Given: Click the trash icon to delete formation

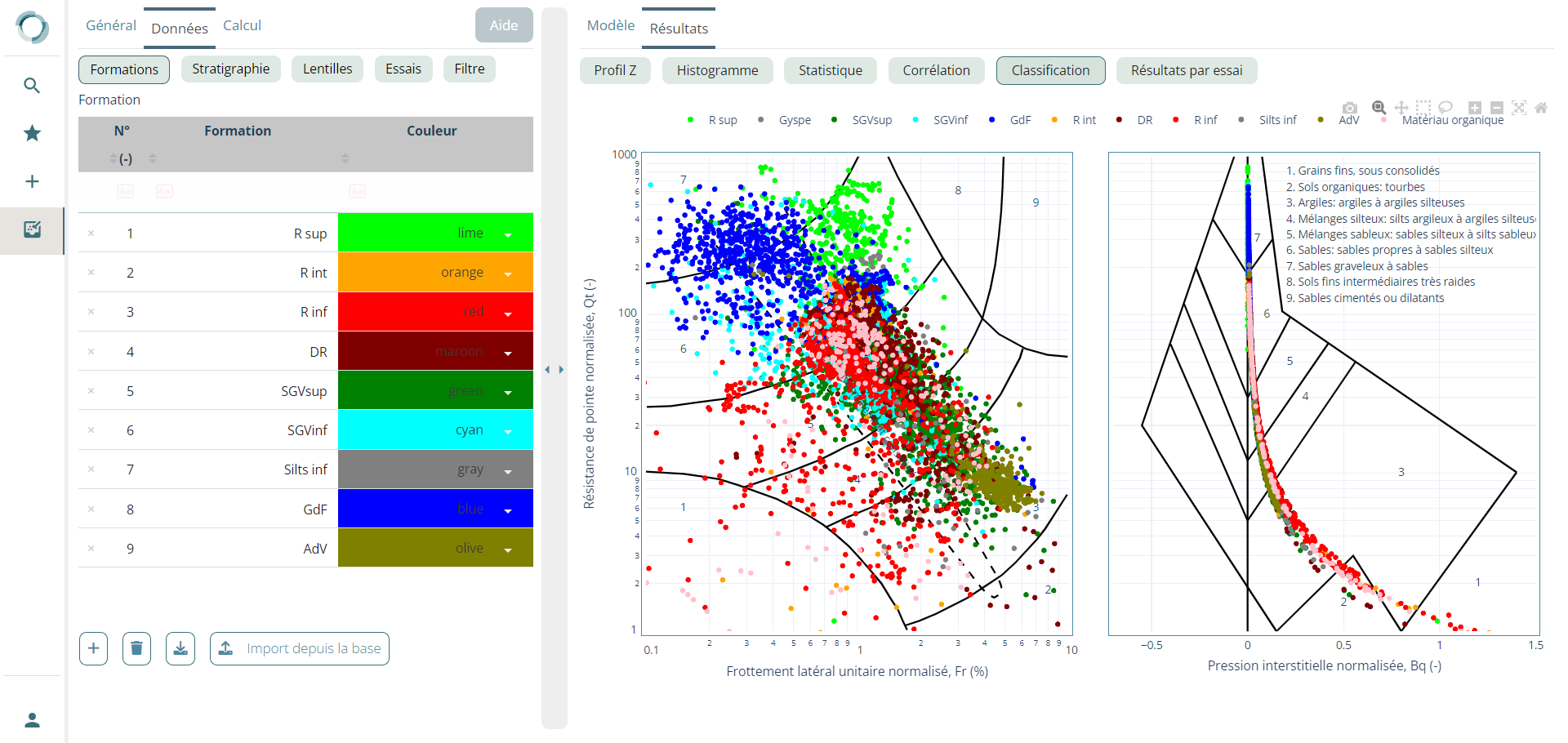Looking at the screenshot, I should point(136,648).
